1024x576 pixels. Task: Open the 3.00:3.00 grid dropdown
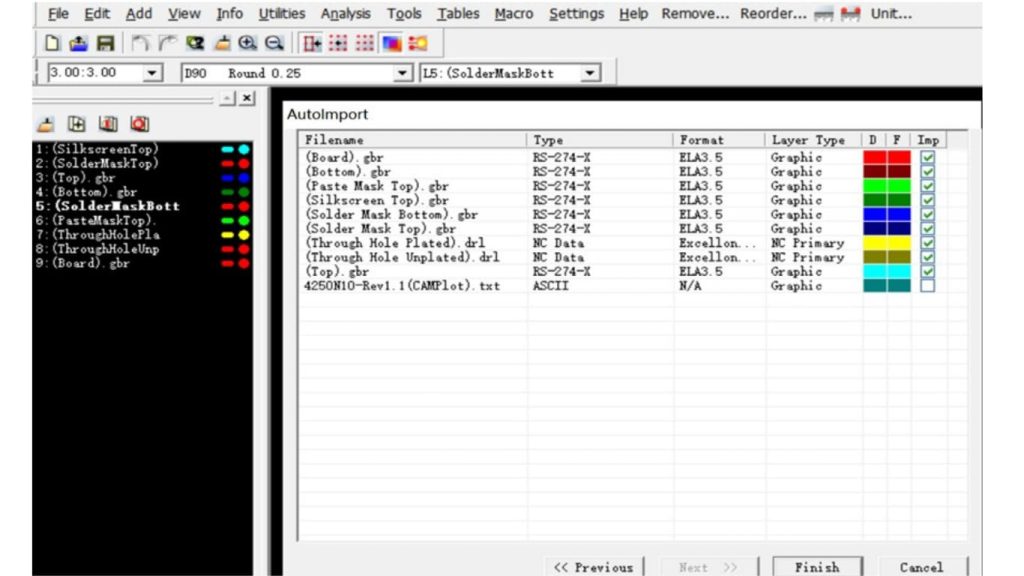pos(152,73)
